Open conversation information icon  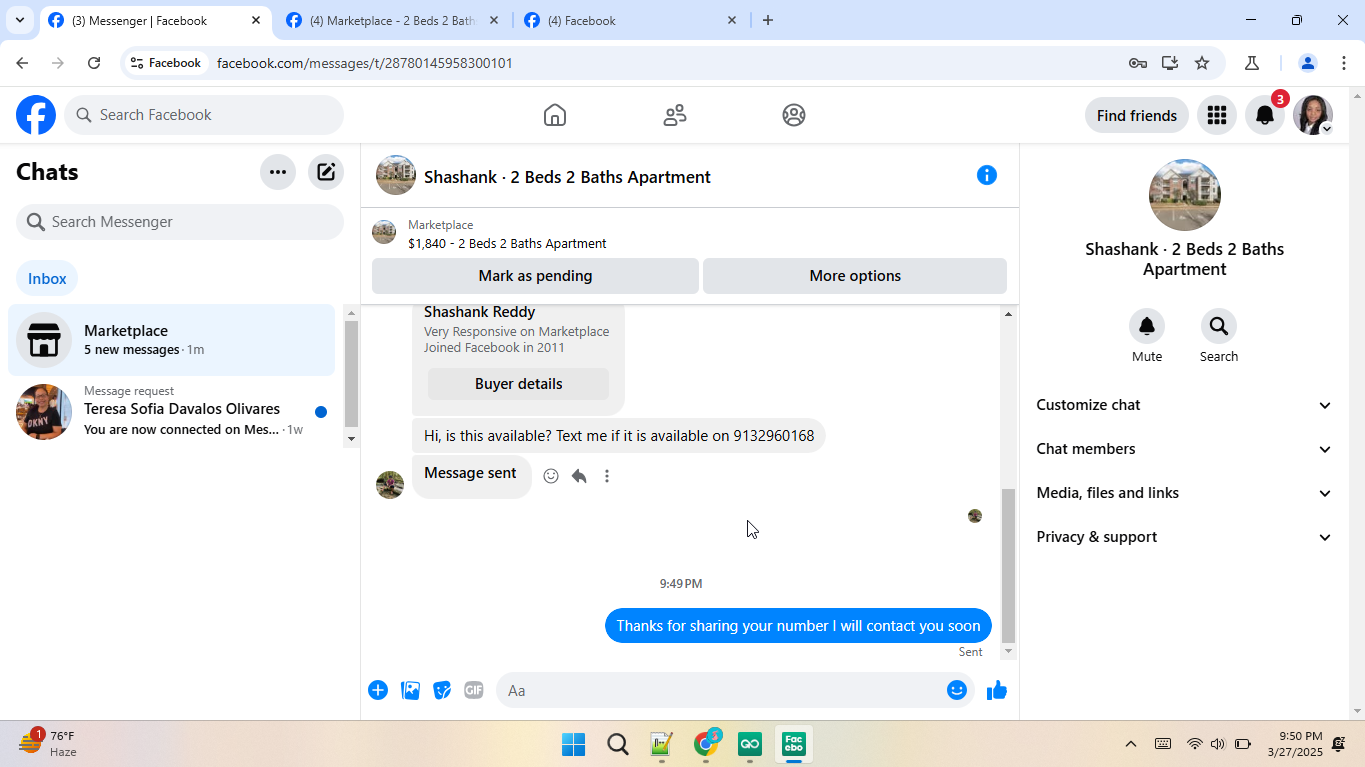[x=987, y=176]
